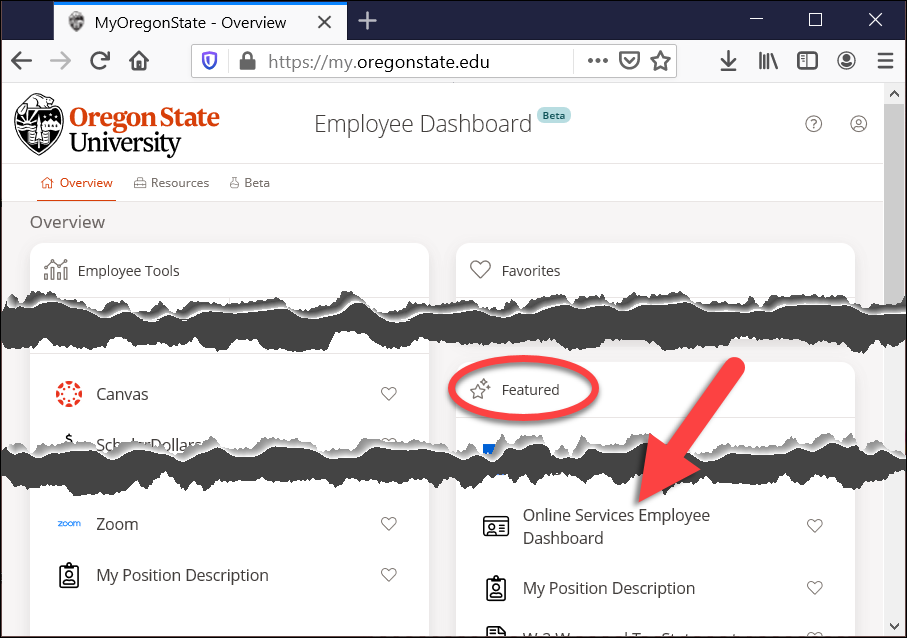Toggle the browser sidebar icon

click(x=807, y=61)
